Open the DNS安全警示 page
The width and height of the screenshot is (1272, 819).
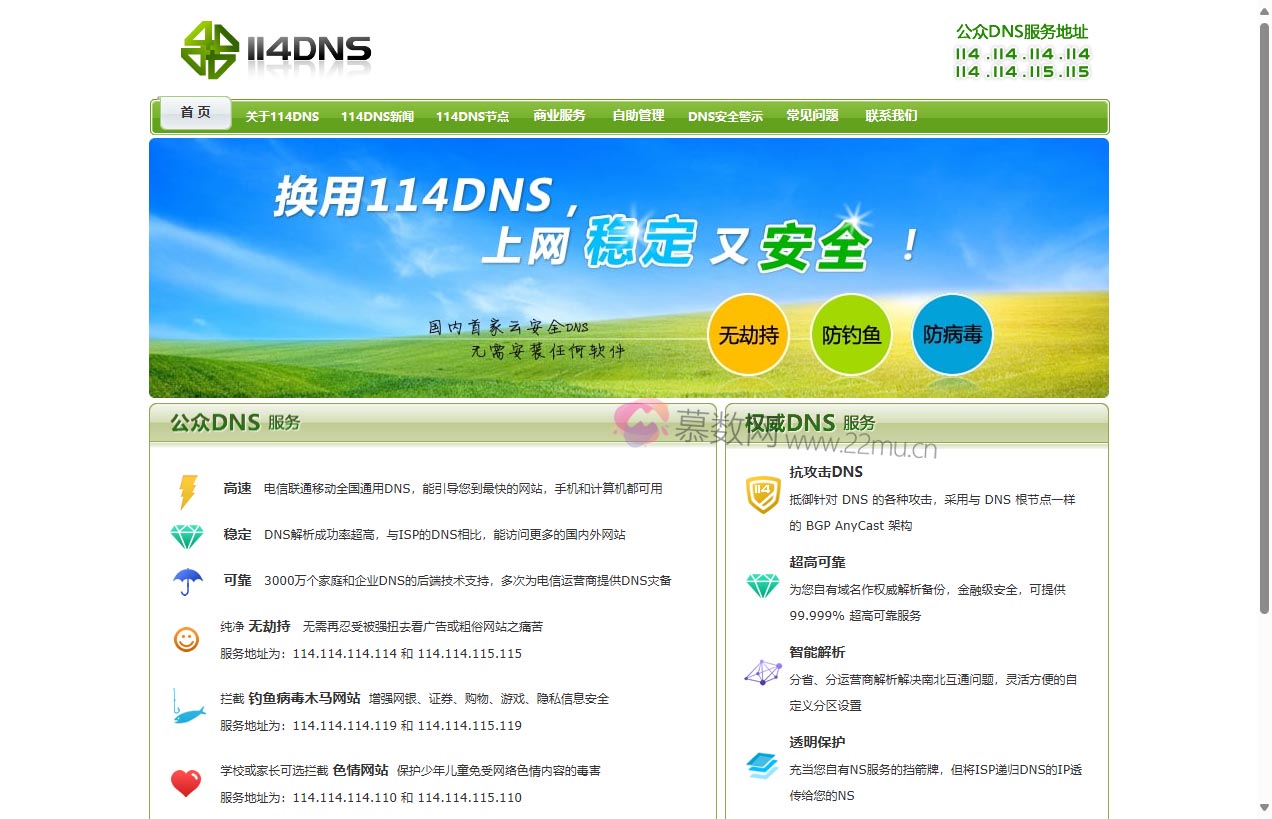click(x=725, y=116)
